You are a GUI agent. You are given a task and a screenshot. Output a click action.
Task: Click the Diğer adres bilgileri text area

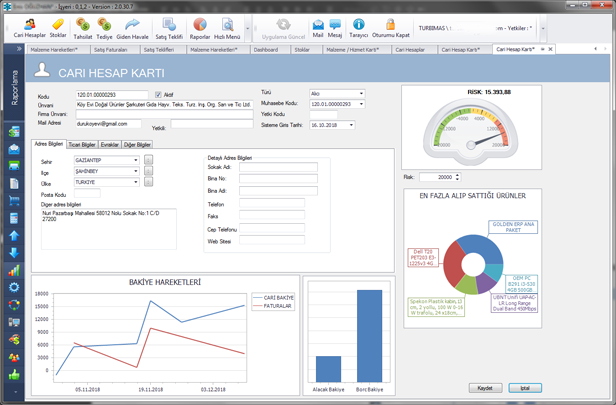[x=109, y=229]
